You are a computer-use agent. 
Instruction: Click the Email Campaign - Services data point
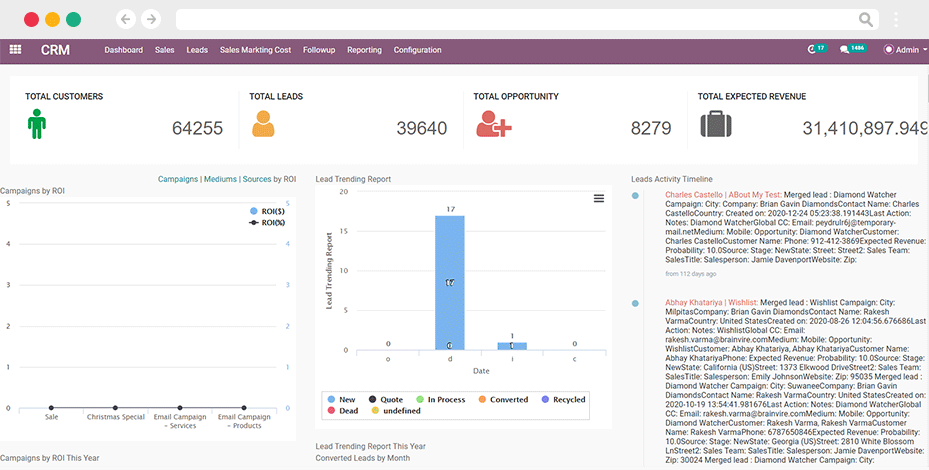click(x=180, y=408)
